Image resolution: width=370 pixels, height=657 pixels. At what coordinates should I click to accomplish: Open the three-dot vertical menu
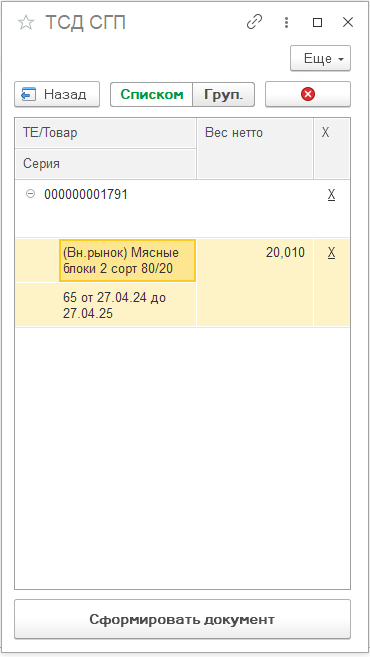tap(286, 22)
